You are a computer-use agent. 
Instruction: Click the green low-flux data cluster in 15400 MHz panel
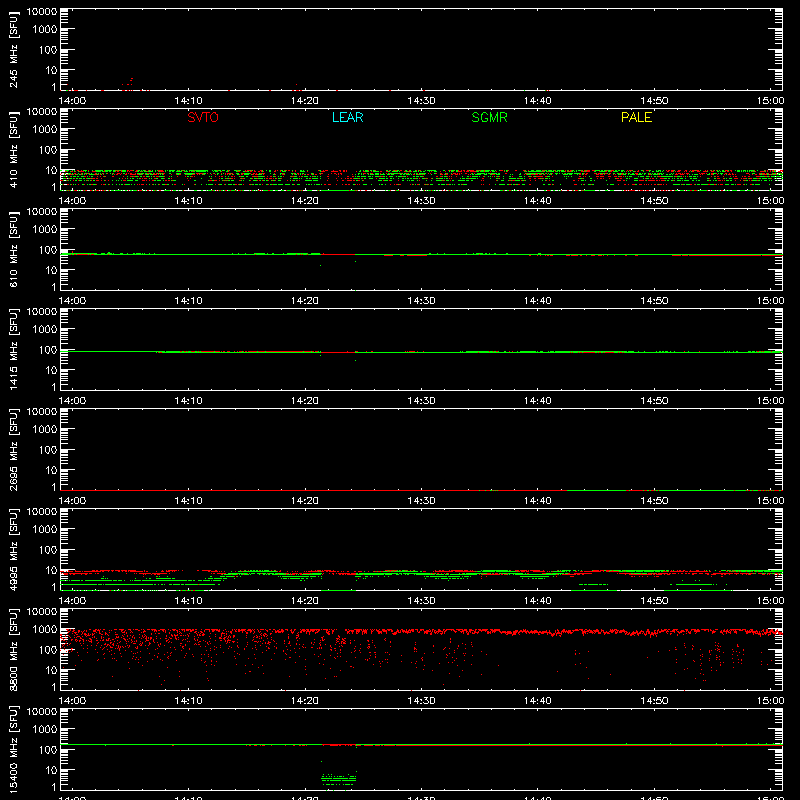[x=339, y=779]
